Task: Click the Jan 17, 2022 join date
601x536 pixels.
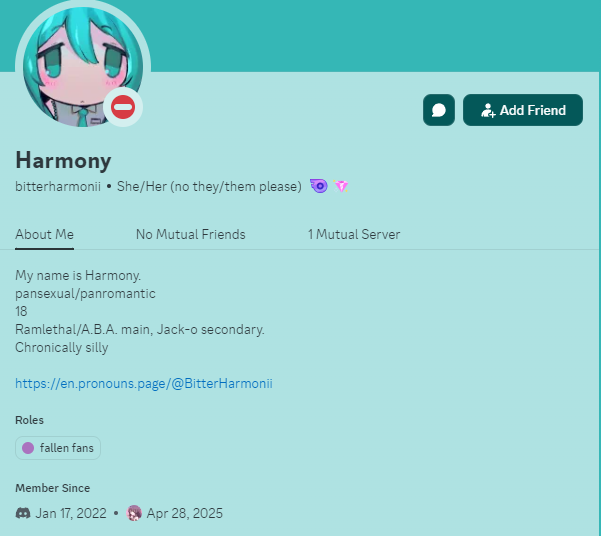Action: tap(71, 513)
